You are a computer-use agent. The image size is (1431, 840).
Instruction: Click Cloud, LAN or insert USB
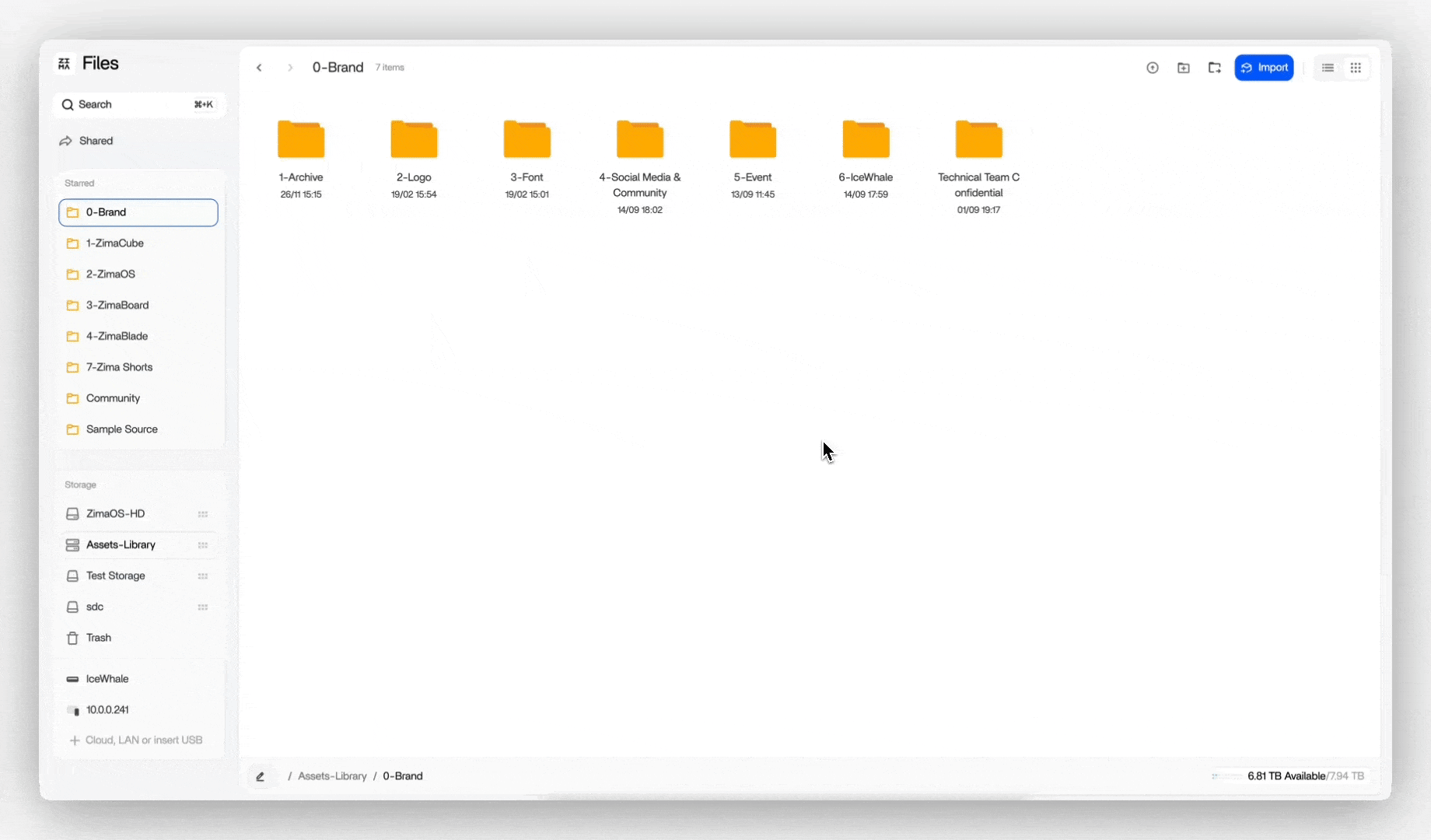coord(136,740)
